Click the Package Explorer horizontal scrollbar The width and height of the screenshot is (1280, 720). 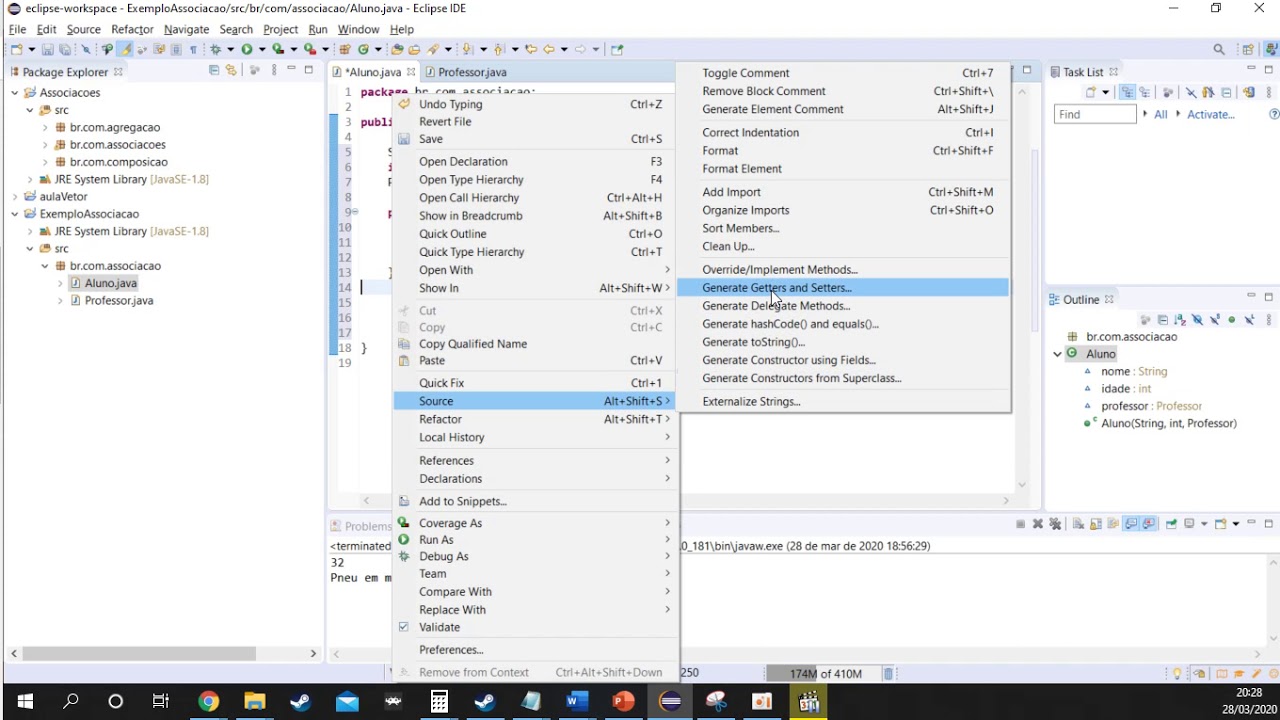[x=140, y=654]
